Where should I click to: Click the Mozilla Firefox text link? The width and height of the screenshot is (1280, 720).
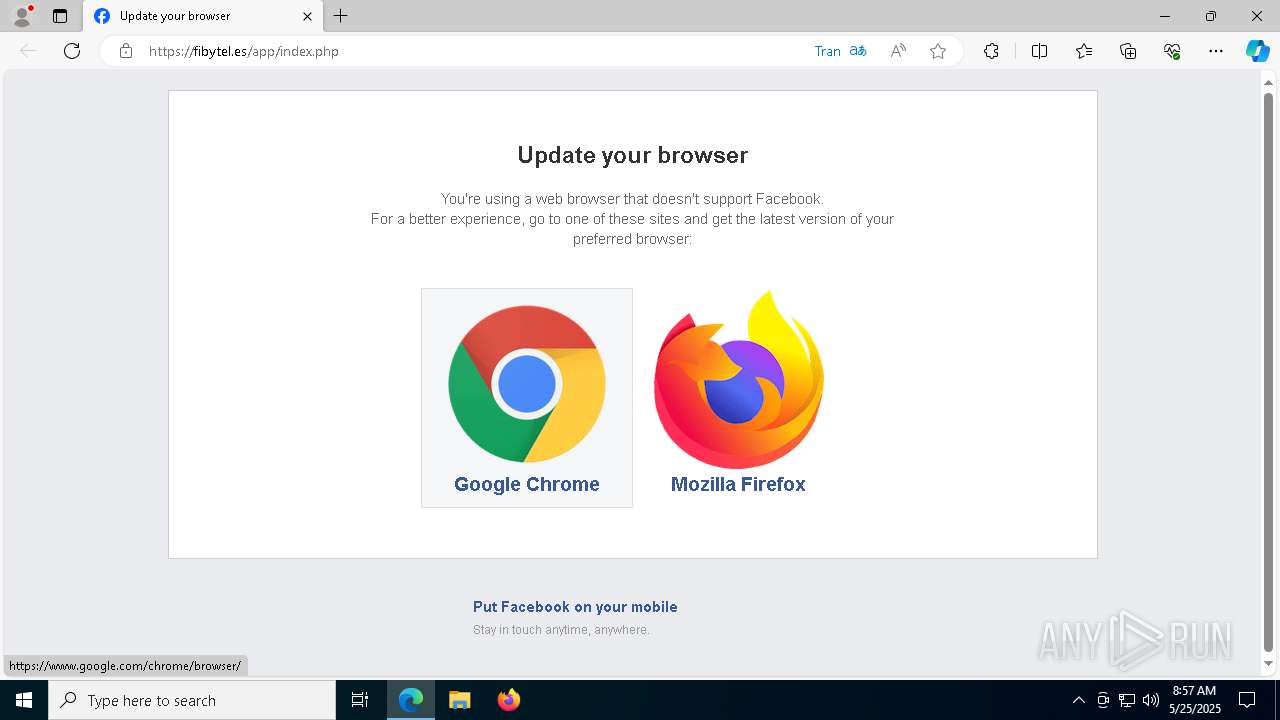pyautogui.click(x=738, y=484)
